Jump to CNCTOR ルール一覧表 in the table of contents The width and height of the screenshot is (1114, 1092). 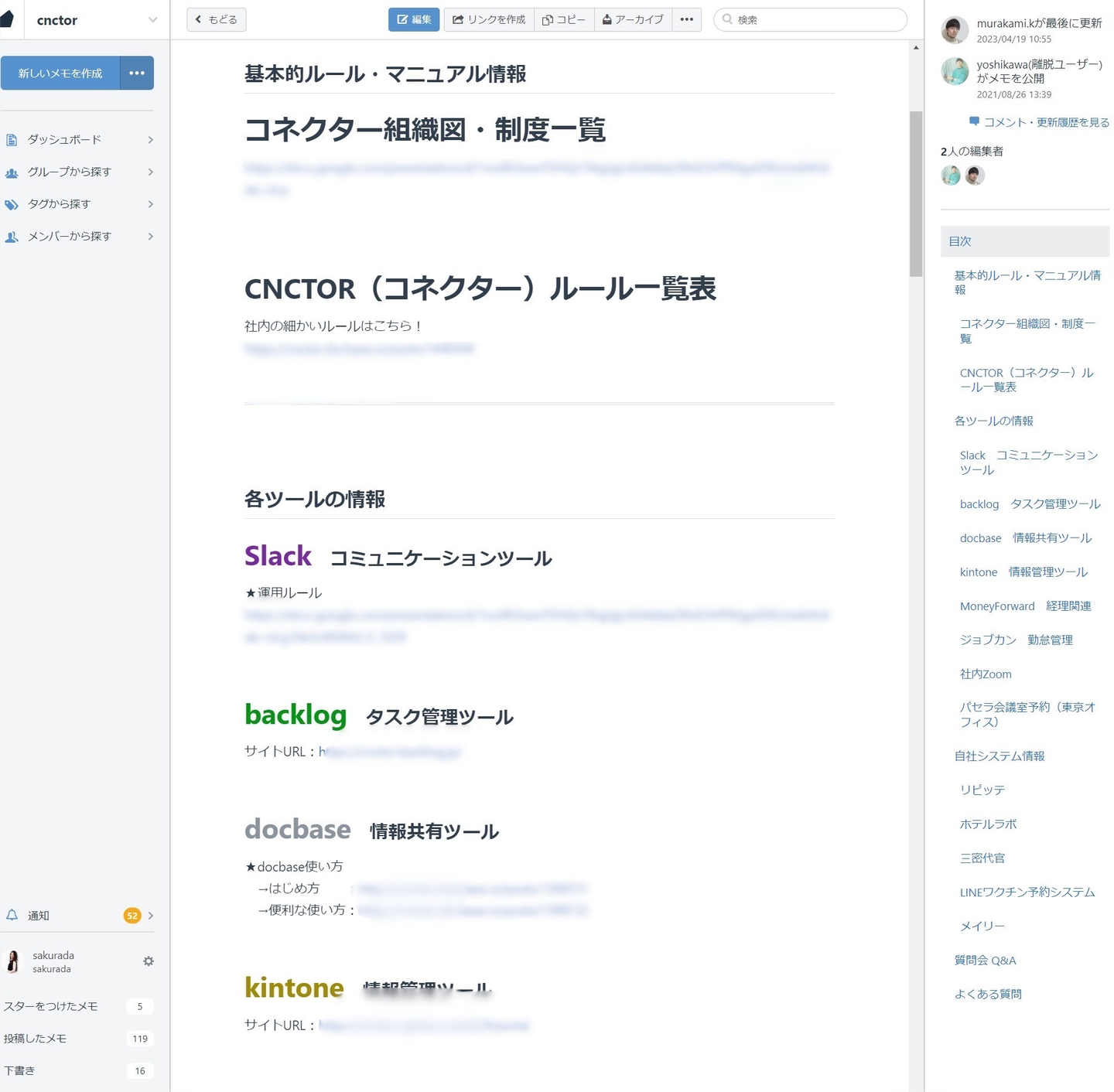pos(1027,380)
